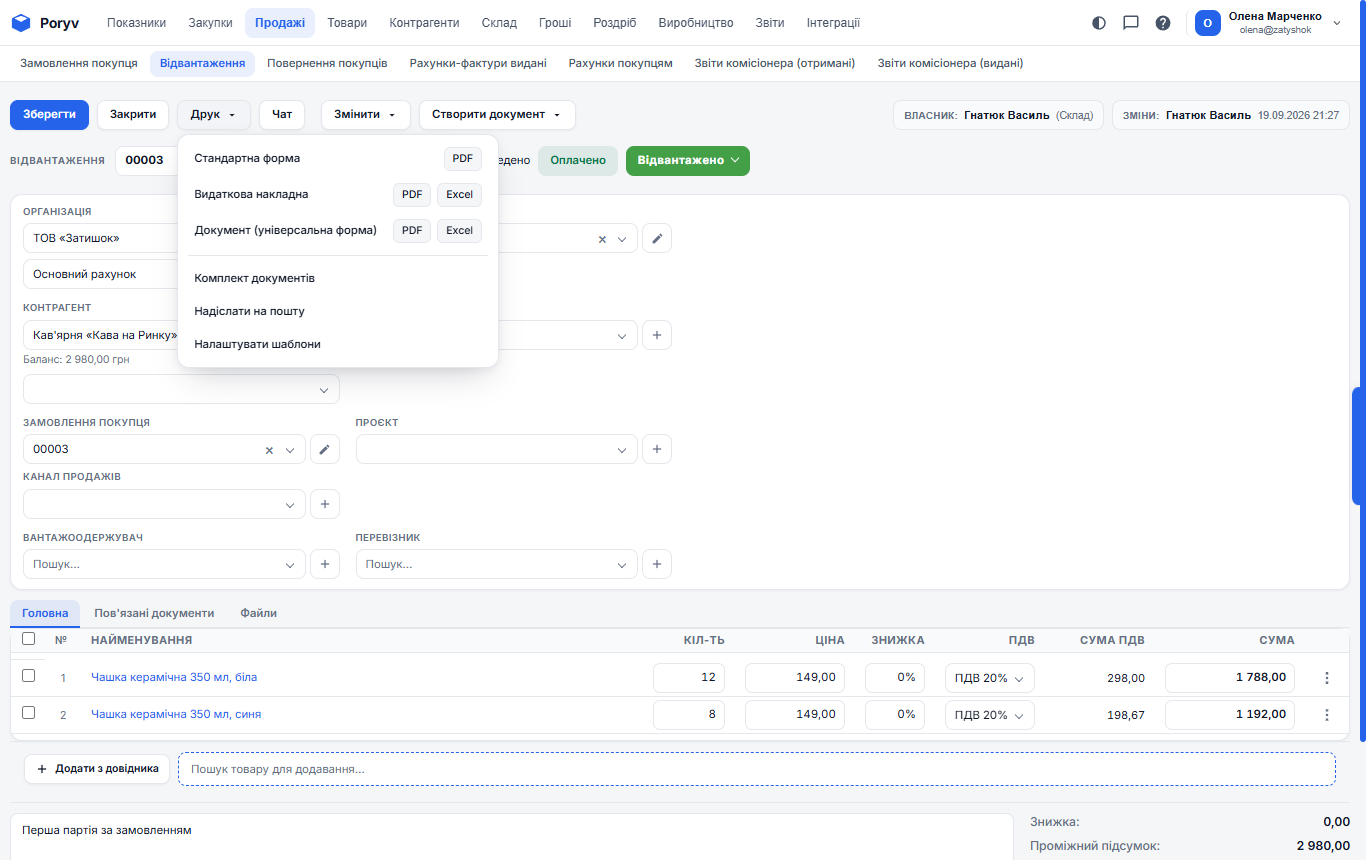Open row menu for white ceramic cup
Viewport: 1366px width, 860px height.
[x=1327, y=678]
